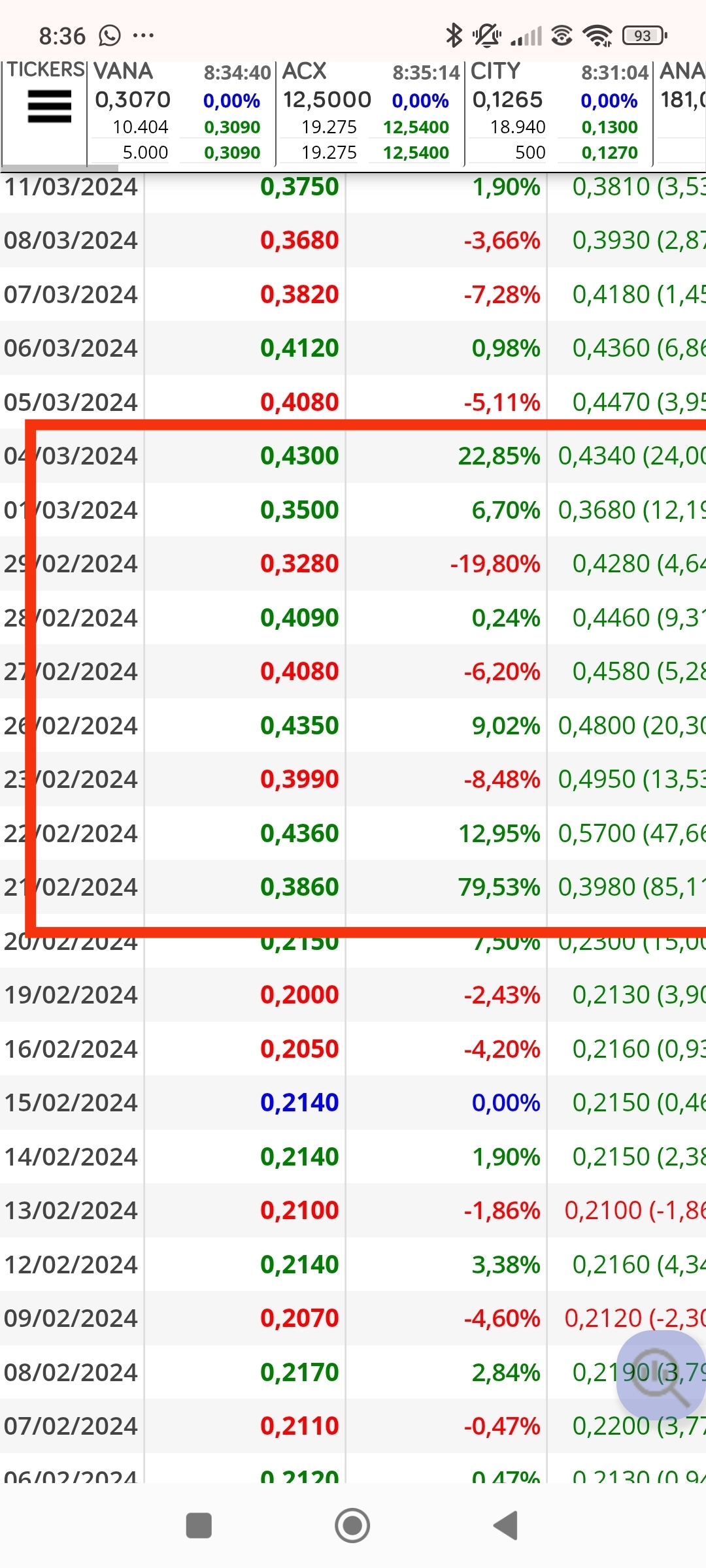Select CITY bid value 0,1300

[x=609, y=127]
